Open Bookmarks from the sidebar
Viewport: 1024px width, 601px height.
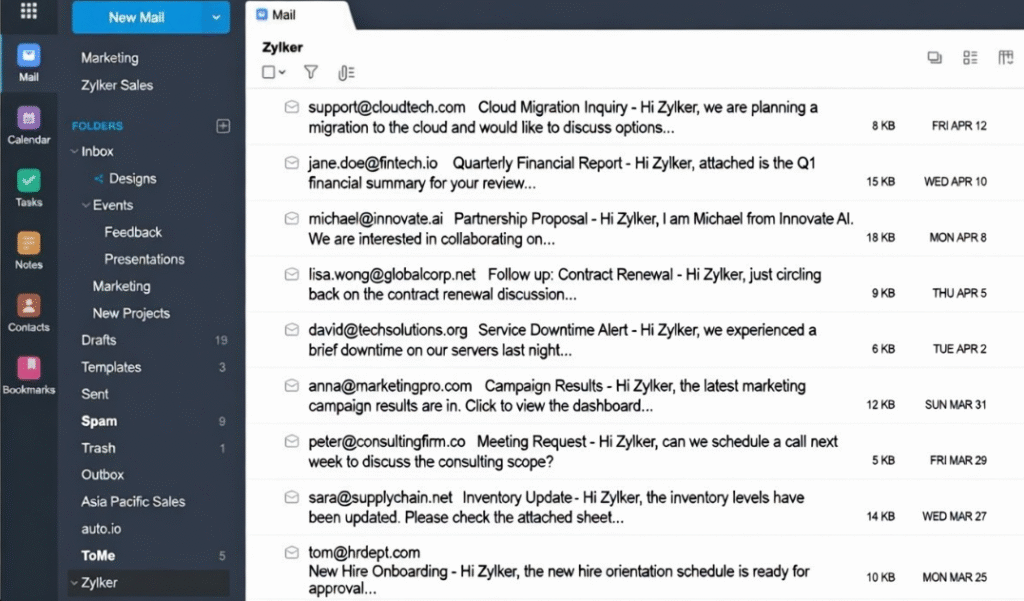[x=27, y=366]
